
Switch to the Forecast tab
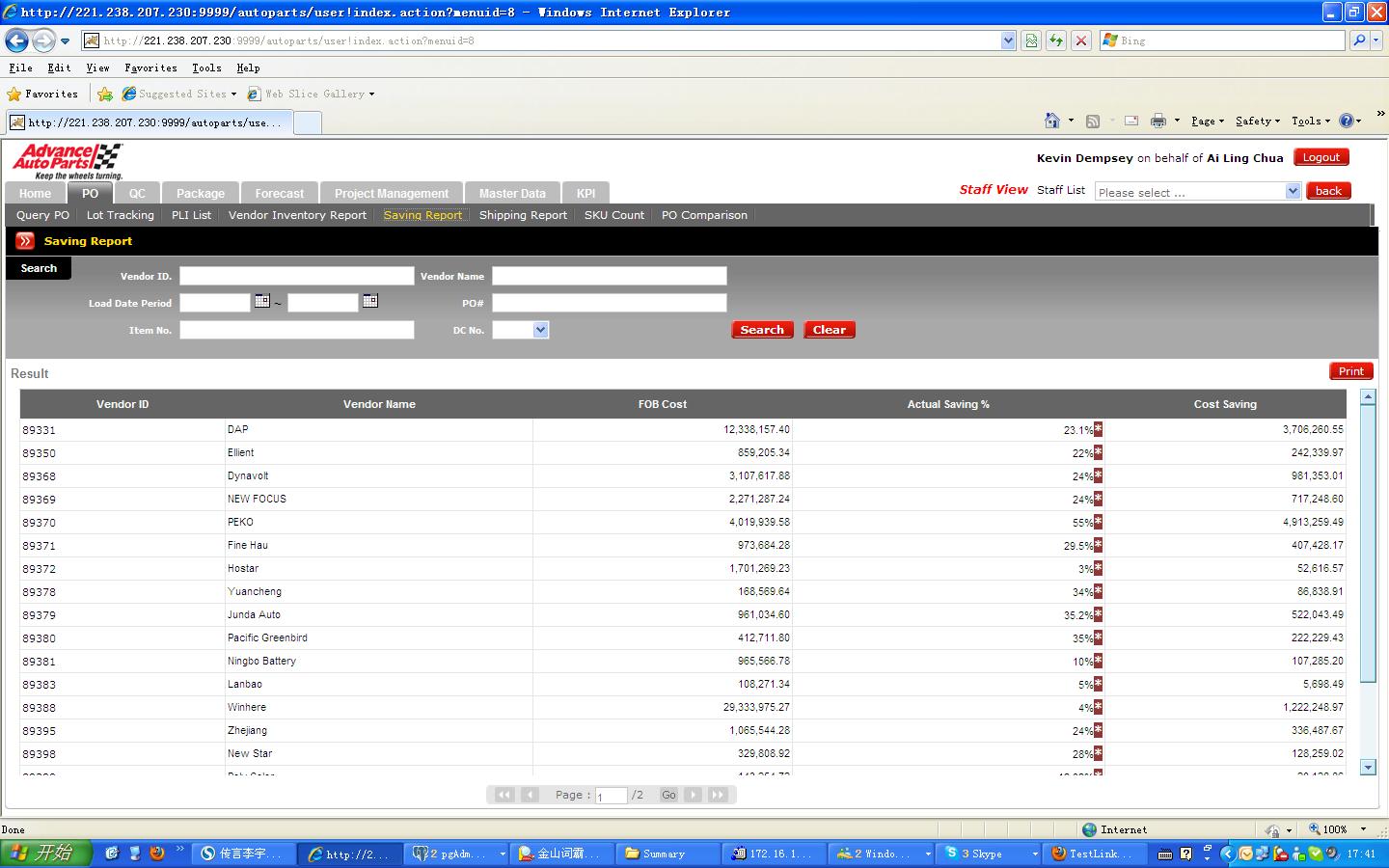coord(279,193)
